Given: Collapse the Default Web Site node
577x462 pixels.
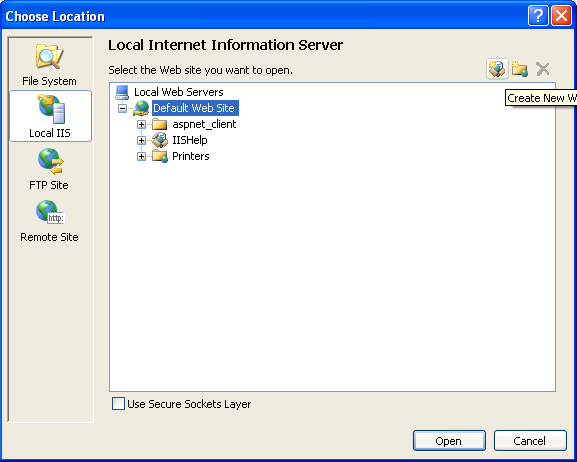Looking at the screenshot, I should pos(122,108).
